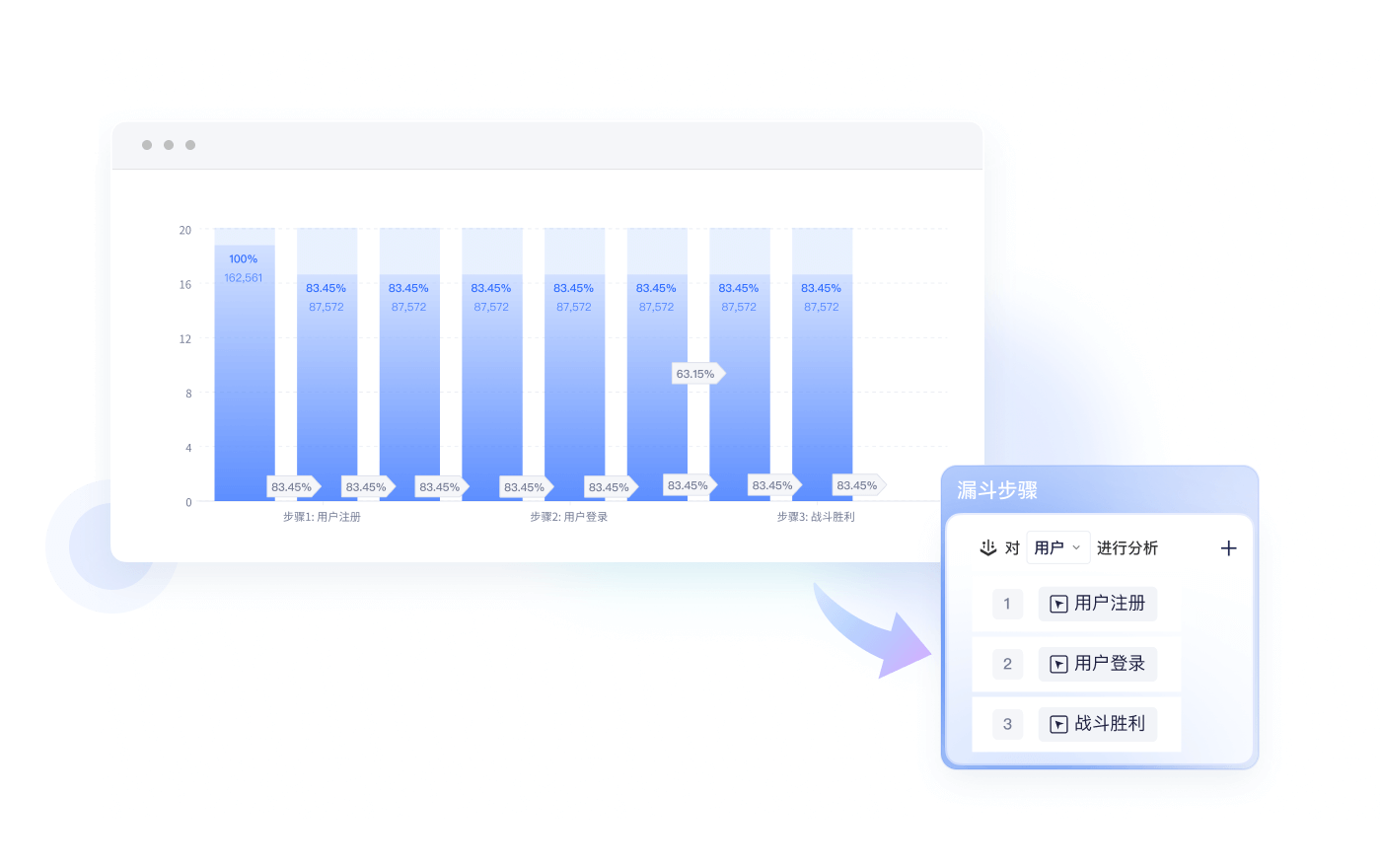Image resolution: width=1381 pixels, height=868 pixels.
Task: Click the 步骤2: 用户登录 axis label
Action: coord(568,517)
